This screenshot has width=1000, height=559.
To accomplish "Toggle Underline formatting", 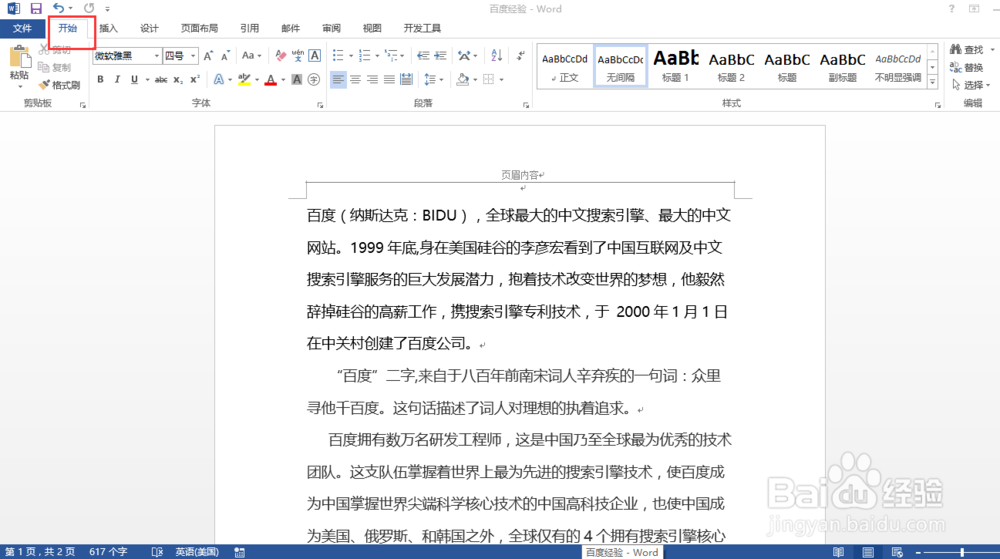I will [x=134, y=80].
